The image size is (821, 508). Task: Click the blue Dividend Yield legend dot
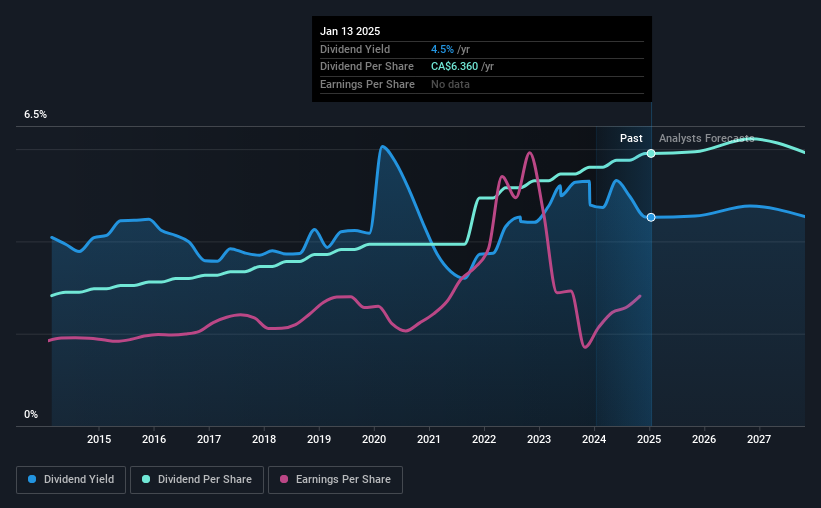coord(32,479)
